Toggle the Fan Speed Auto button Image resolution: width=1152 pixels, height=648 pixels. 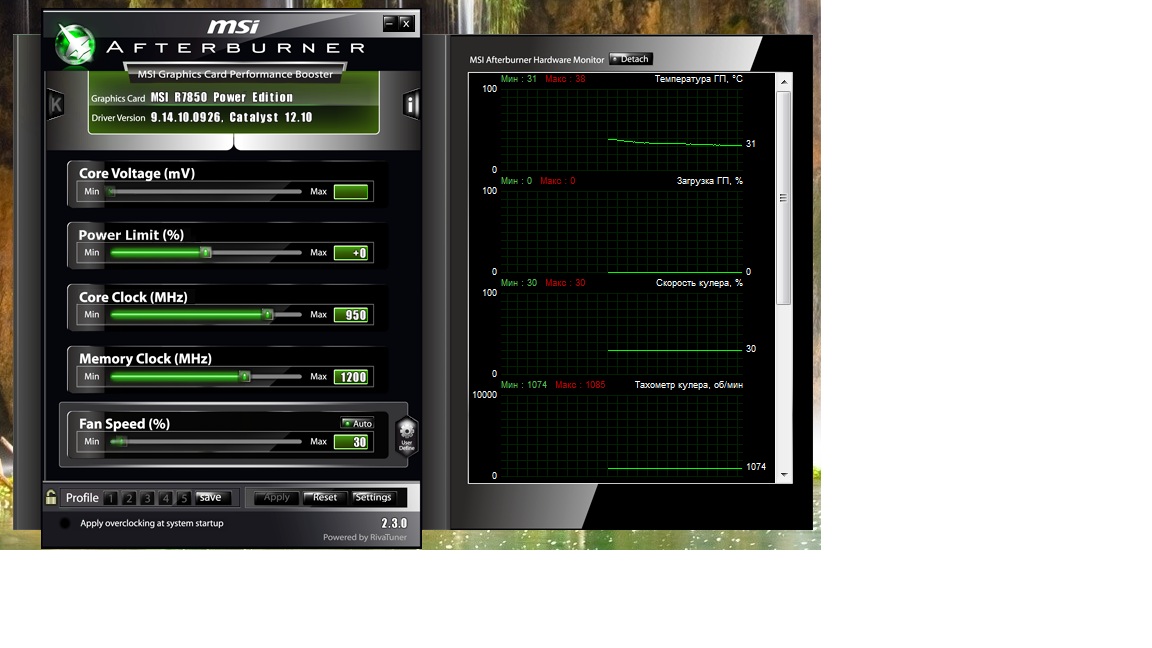(x=358, y=423)
